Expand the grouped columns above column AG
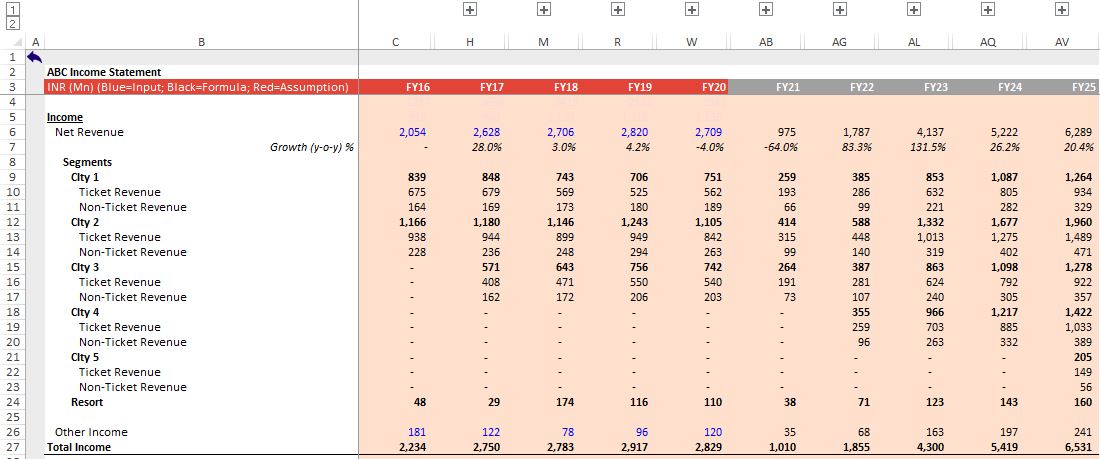This screenshot has height=459, width=1100. [840, 9]
